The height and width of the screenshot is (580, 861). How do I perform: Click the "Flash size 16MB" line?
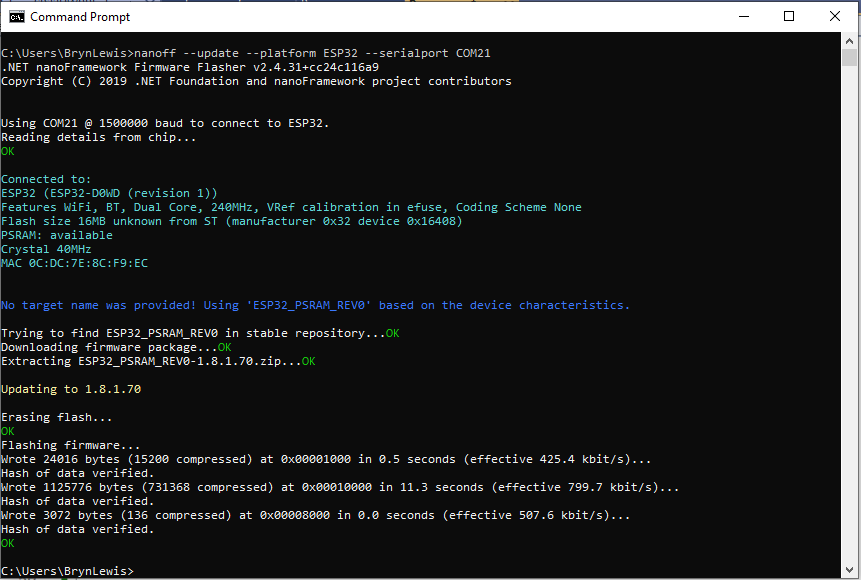coord(231,221)
